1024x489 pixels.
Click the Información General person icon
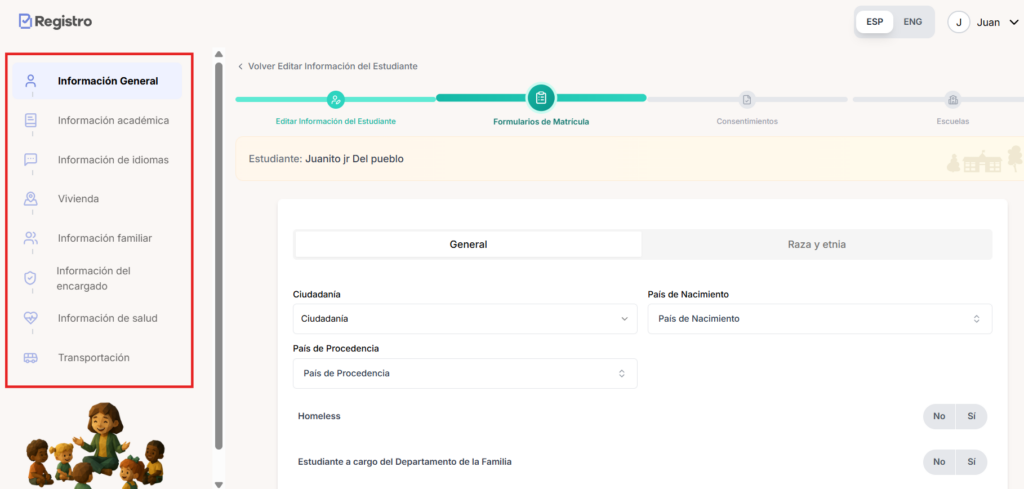point(31,81)
